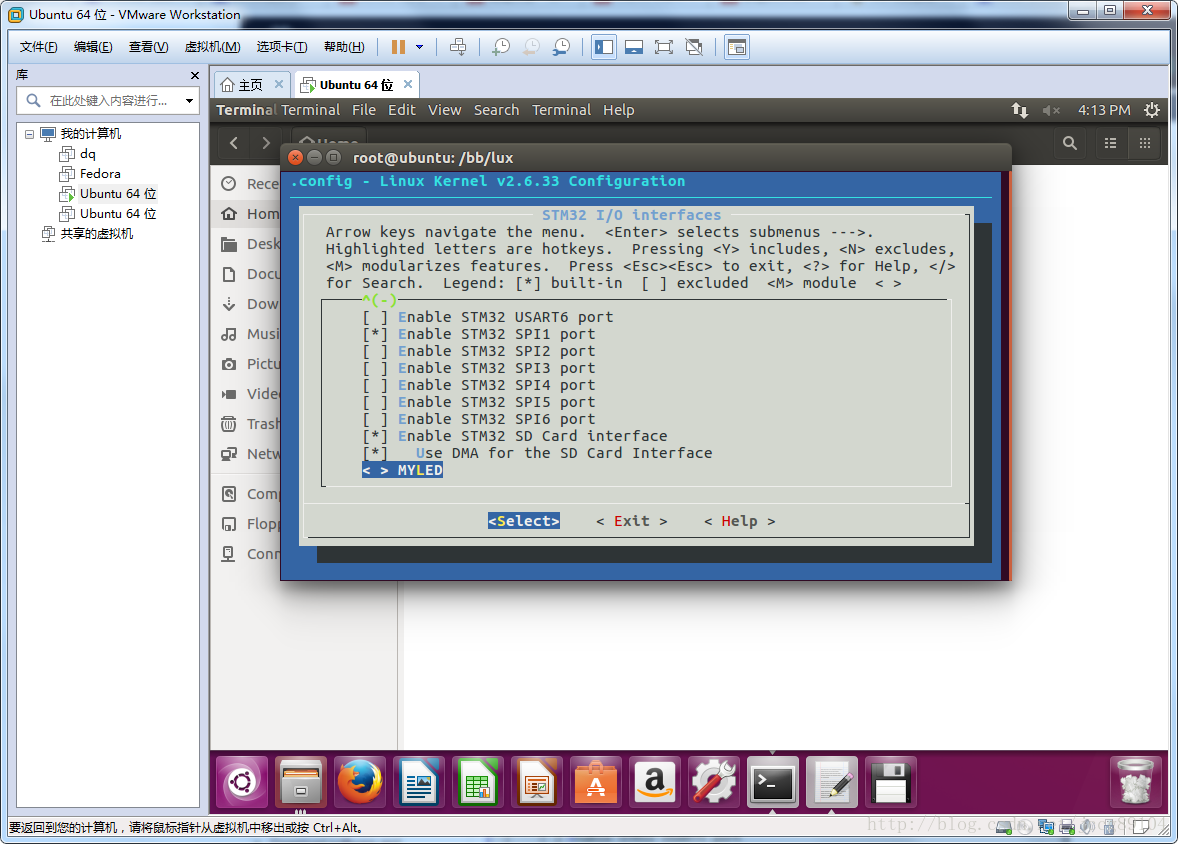This screenshot has width=1178, height=844.
Task: Click the 4:13 PM clock
Action: tap(1104, 110)
